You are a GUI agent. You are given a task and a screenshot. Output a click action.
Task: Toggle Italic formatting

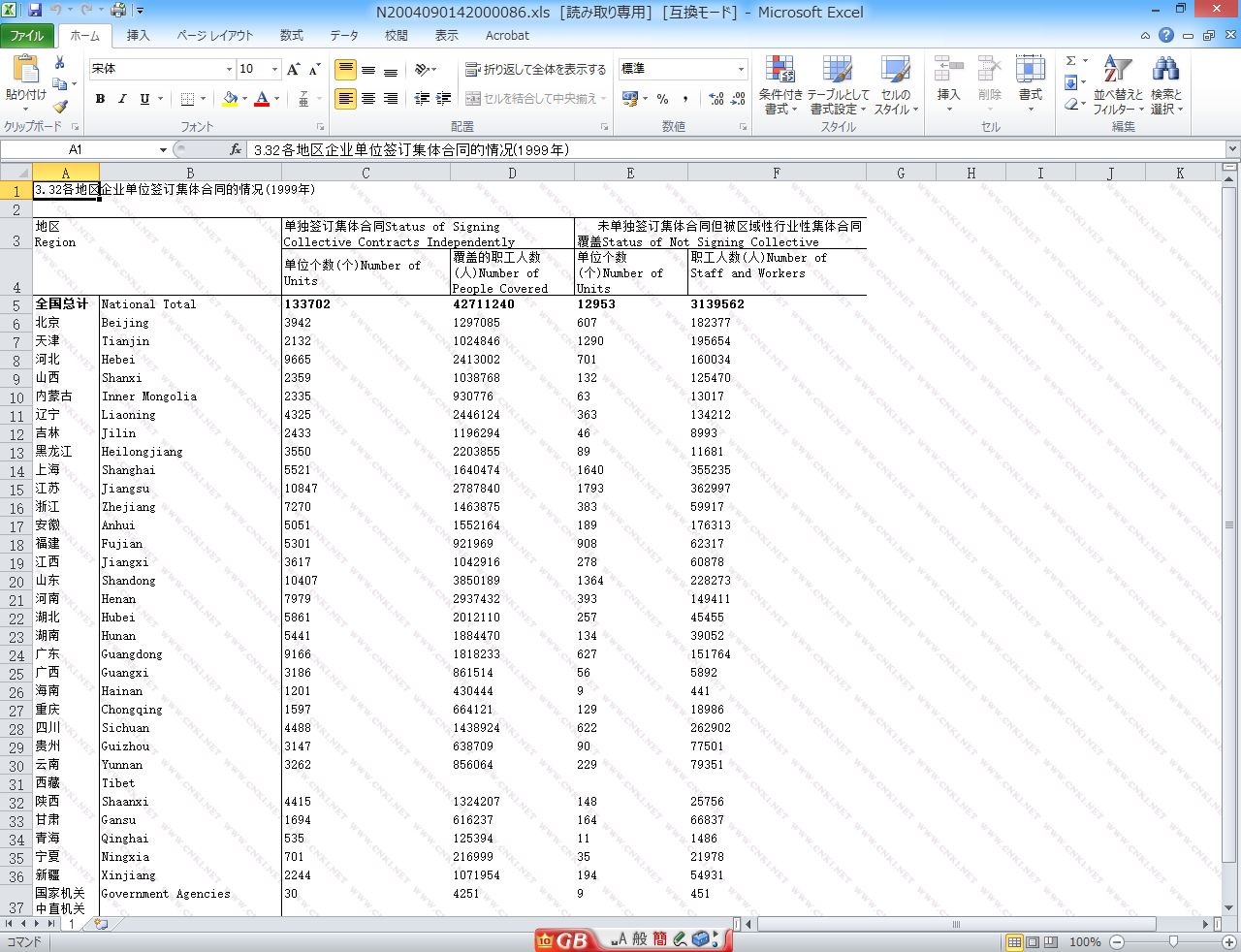point(122,99)
